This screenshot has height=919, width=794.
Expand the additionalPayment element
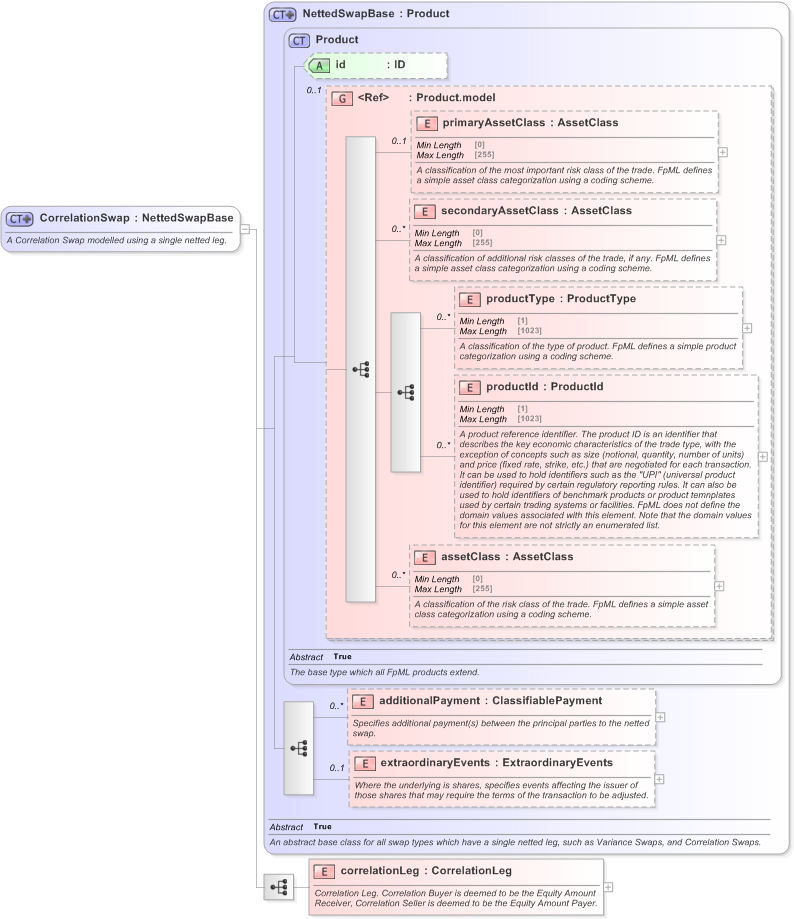point(660,717)
